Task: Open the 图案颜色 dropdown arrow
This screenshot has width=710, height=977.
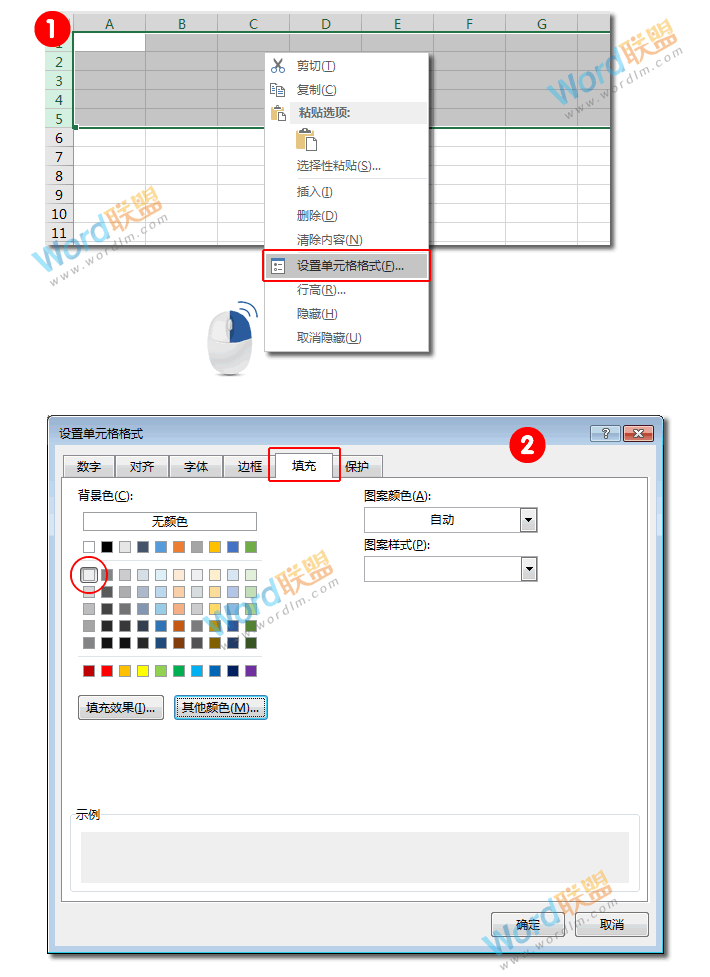Action: pos(529,520)
